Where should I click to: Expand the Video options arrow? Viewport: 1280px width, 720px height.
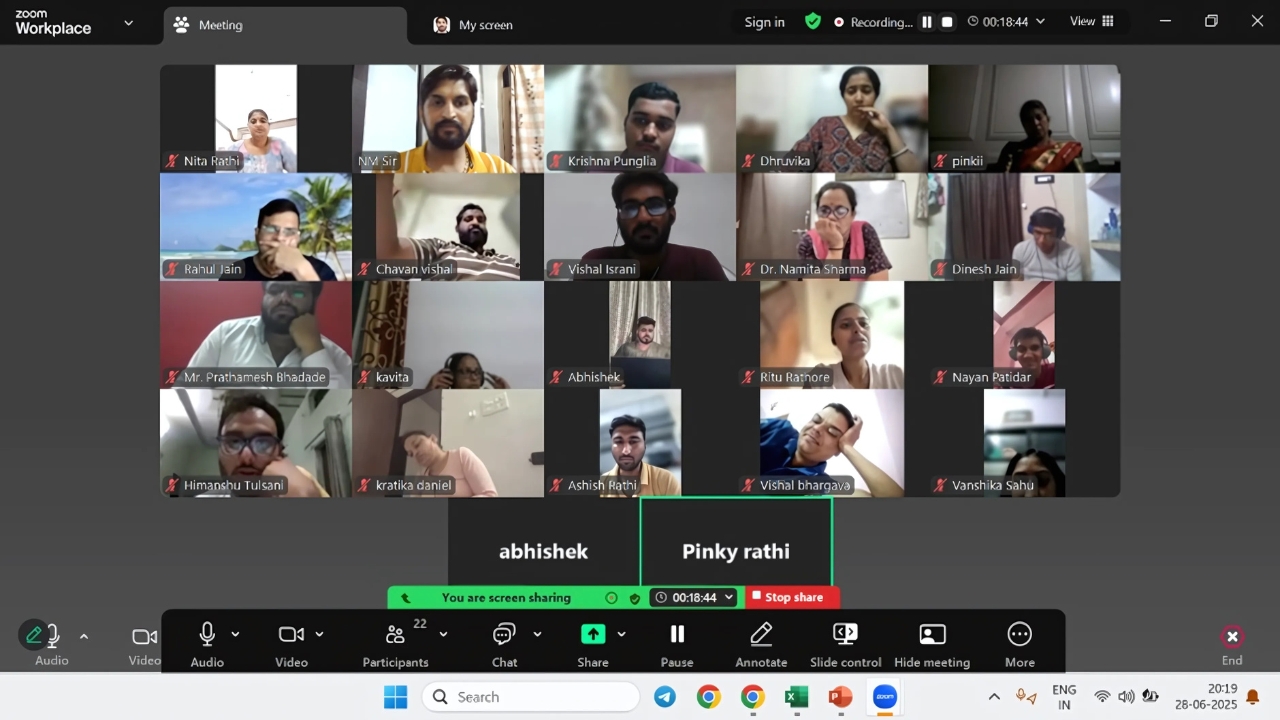click(319, 634)
